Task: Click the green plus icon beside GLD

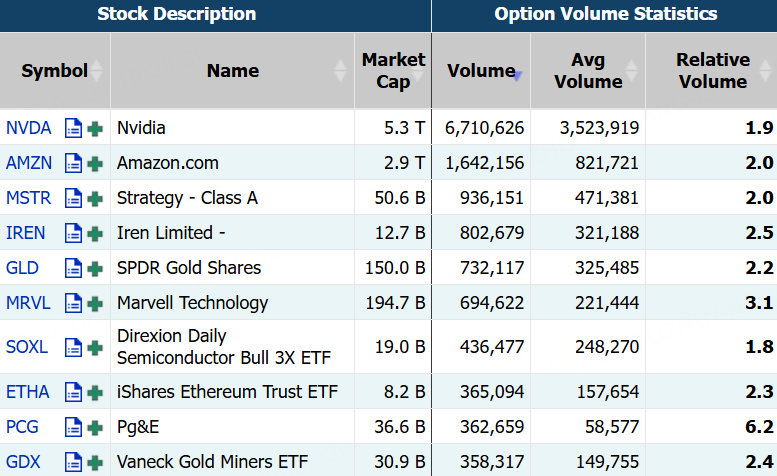Action: click(95, 268)
